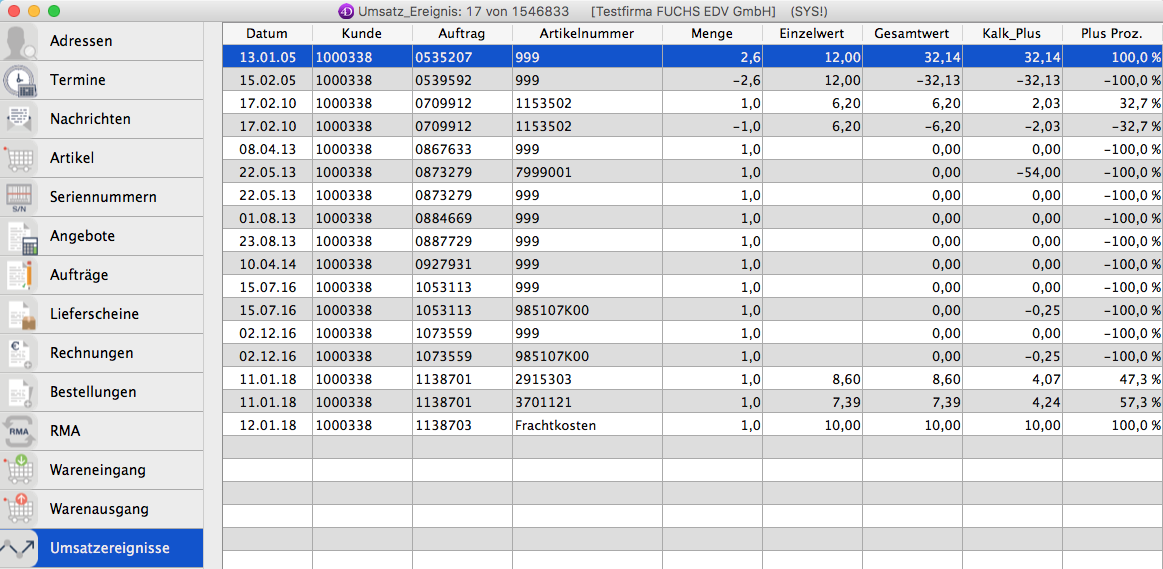Click the Plus Proz. column header
The image size is (1163, 569).
click(x=1111, y=33)
